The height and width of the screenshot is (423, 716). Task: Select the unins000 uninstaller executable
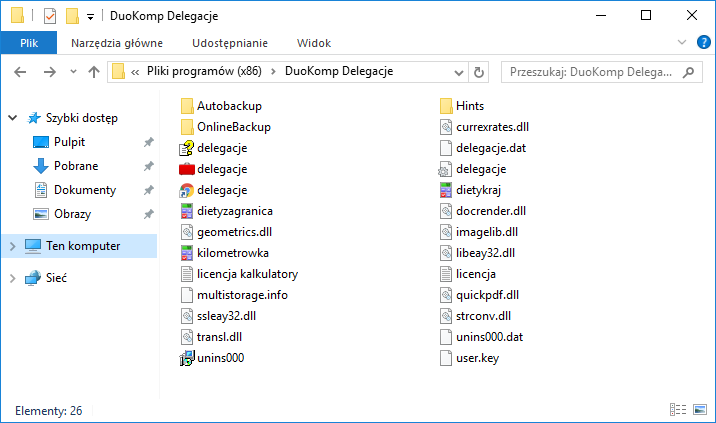[212, 358]
